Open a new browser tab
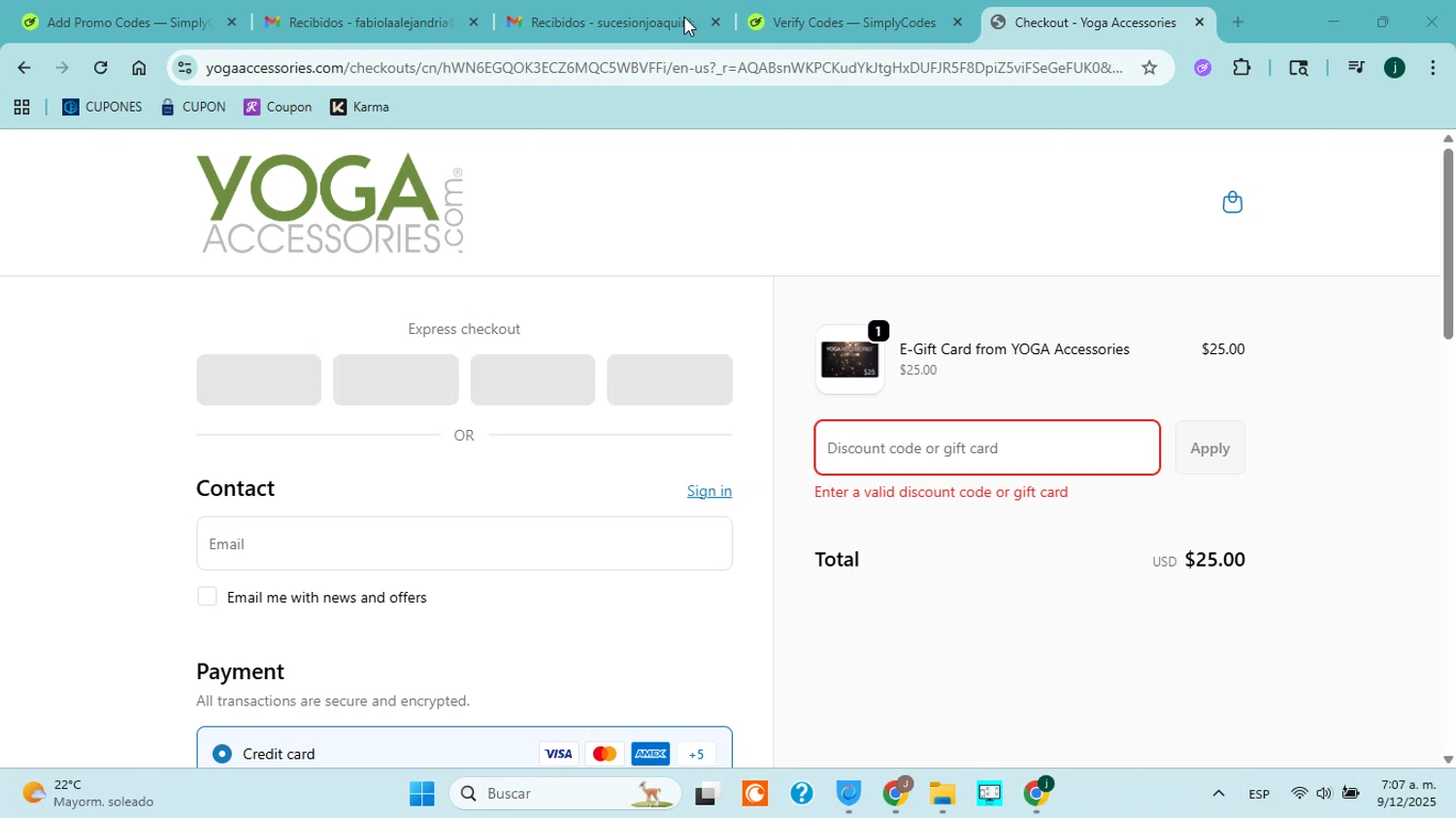Viewport: 1456px width, 818px height. pyautogui.click(x=1238, y=22)
